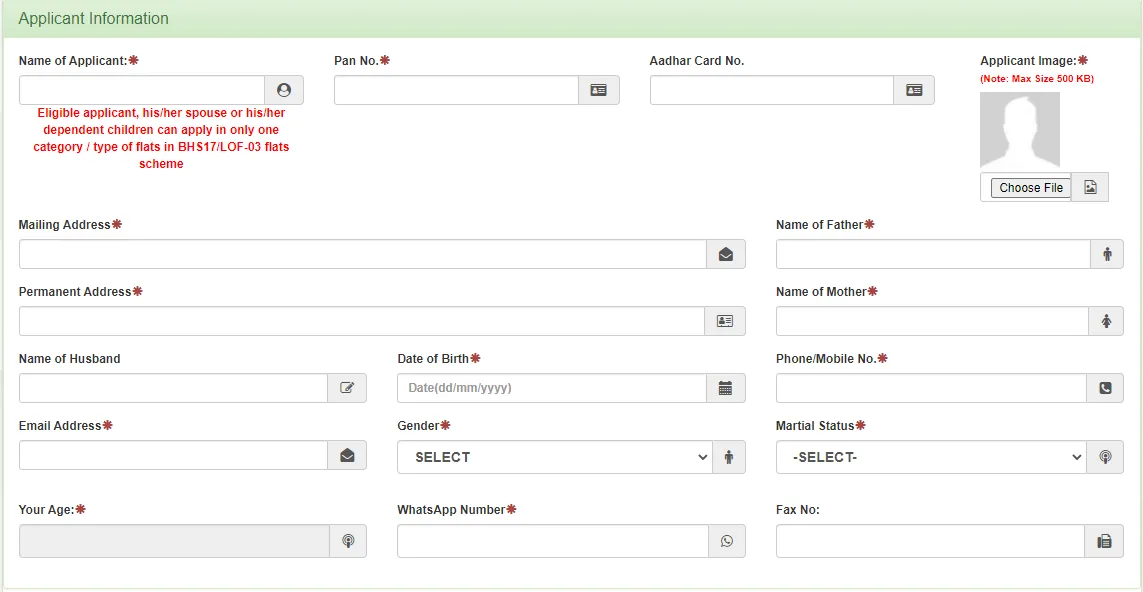Click the user icon beside Name of Applicant
Viewport: 1143px width, 592px height.
pyautogui.click(x=284, y=90)
